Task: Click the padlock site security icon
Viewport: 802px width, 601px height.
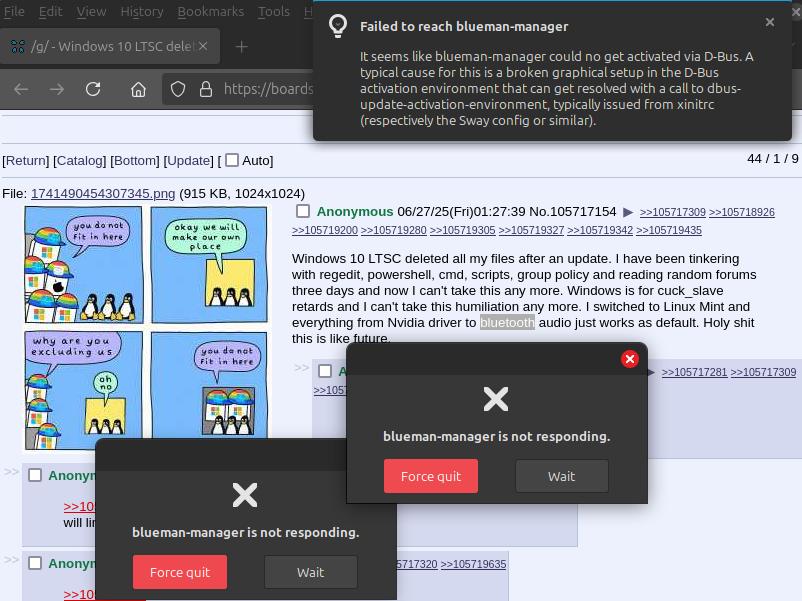Action: (x=206, y=90)
